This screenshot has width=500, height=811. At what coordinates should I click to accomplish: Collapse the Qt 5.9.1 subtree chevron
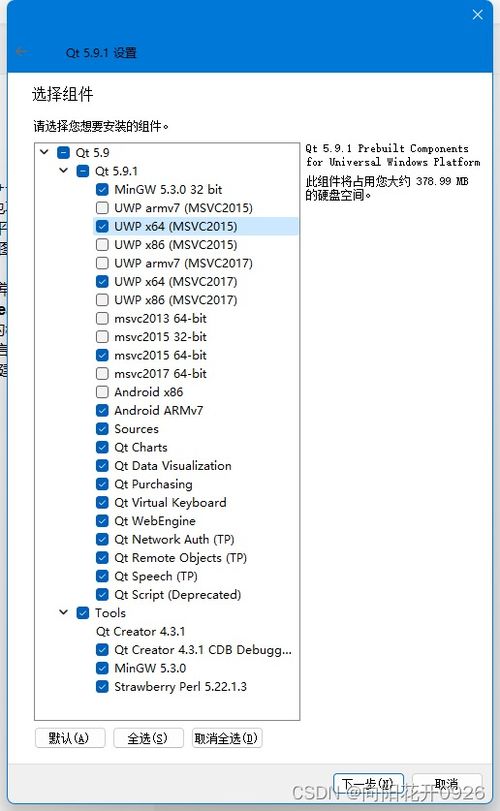(64, 170)
